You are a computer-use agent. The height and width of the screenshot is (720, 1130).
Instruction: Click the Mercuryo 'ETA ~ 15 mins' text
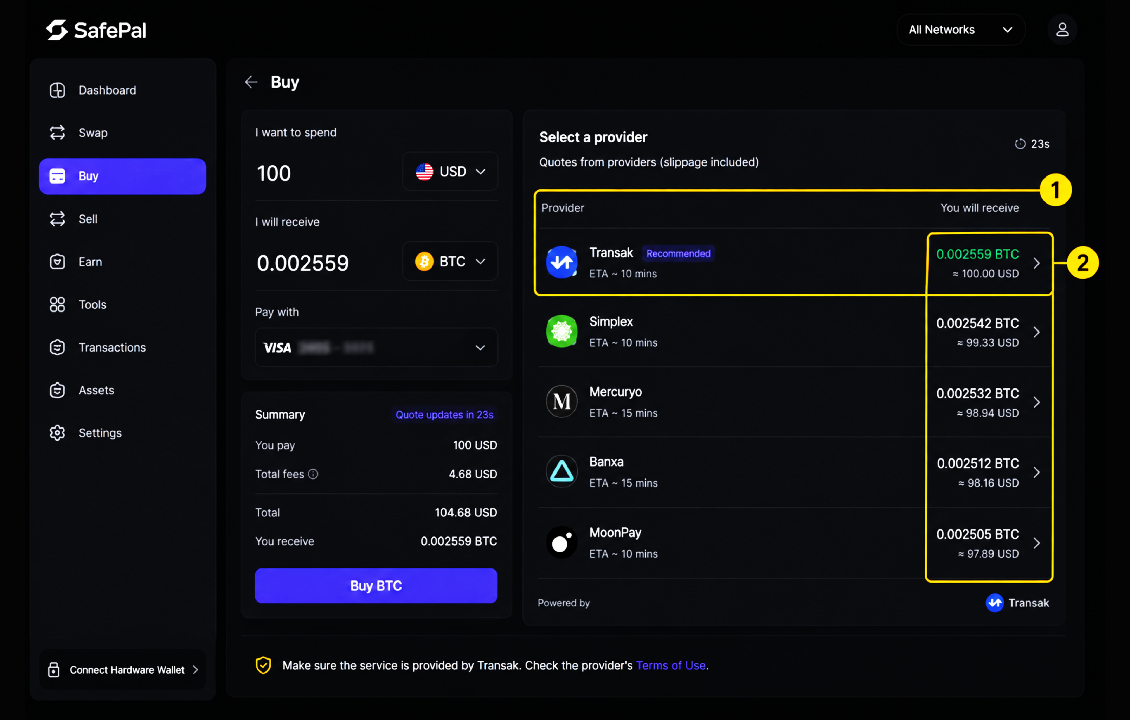(x=623, y=413)
